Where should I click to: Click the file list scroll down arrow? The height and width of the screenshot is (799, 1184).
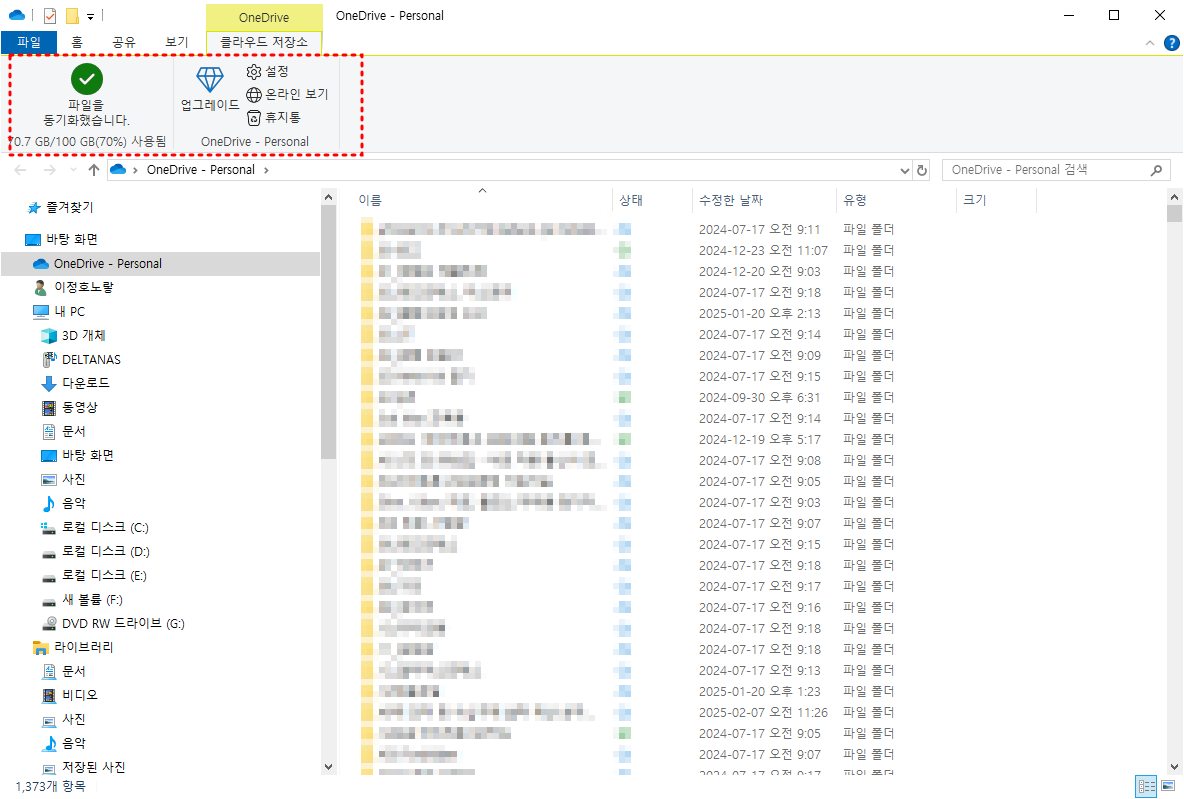pyautogui.click(x=1174, y=767)
